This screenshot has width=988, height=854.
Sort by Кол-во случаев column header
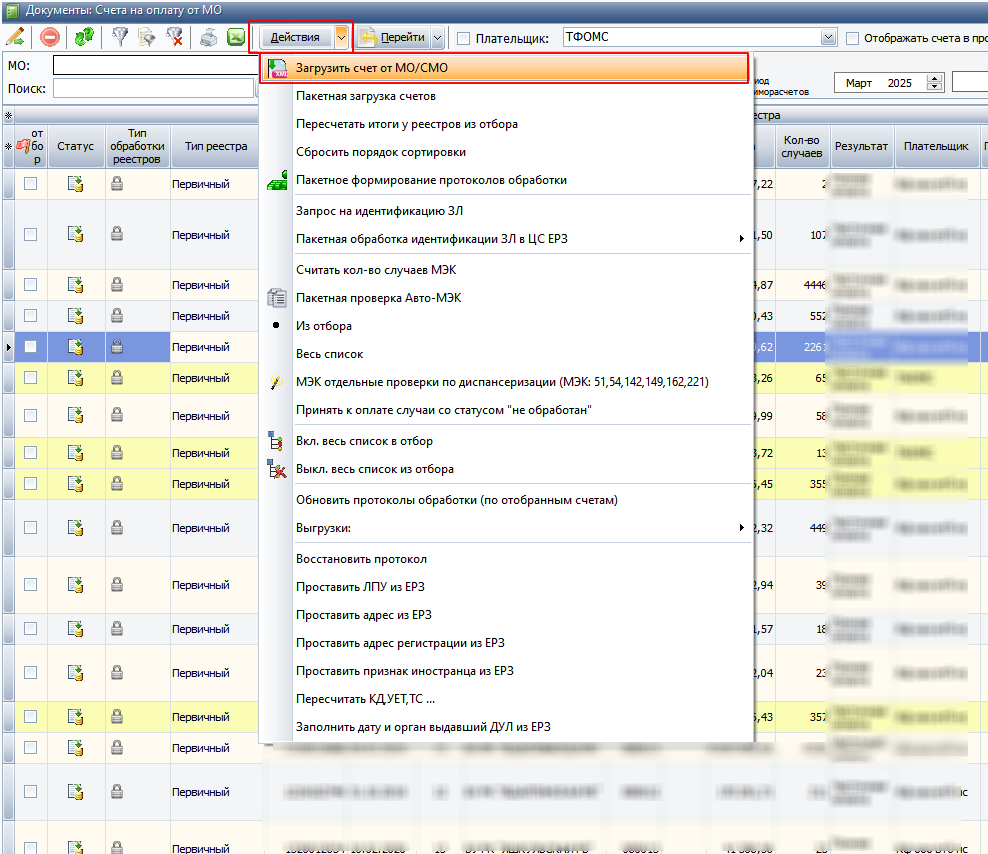click(x=802, y=146)
